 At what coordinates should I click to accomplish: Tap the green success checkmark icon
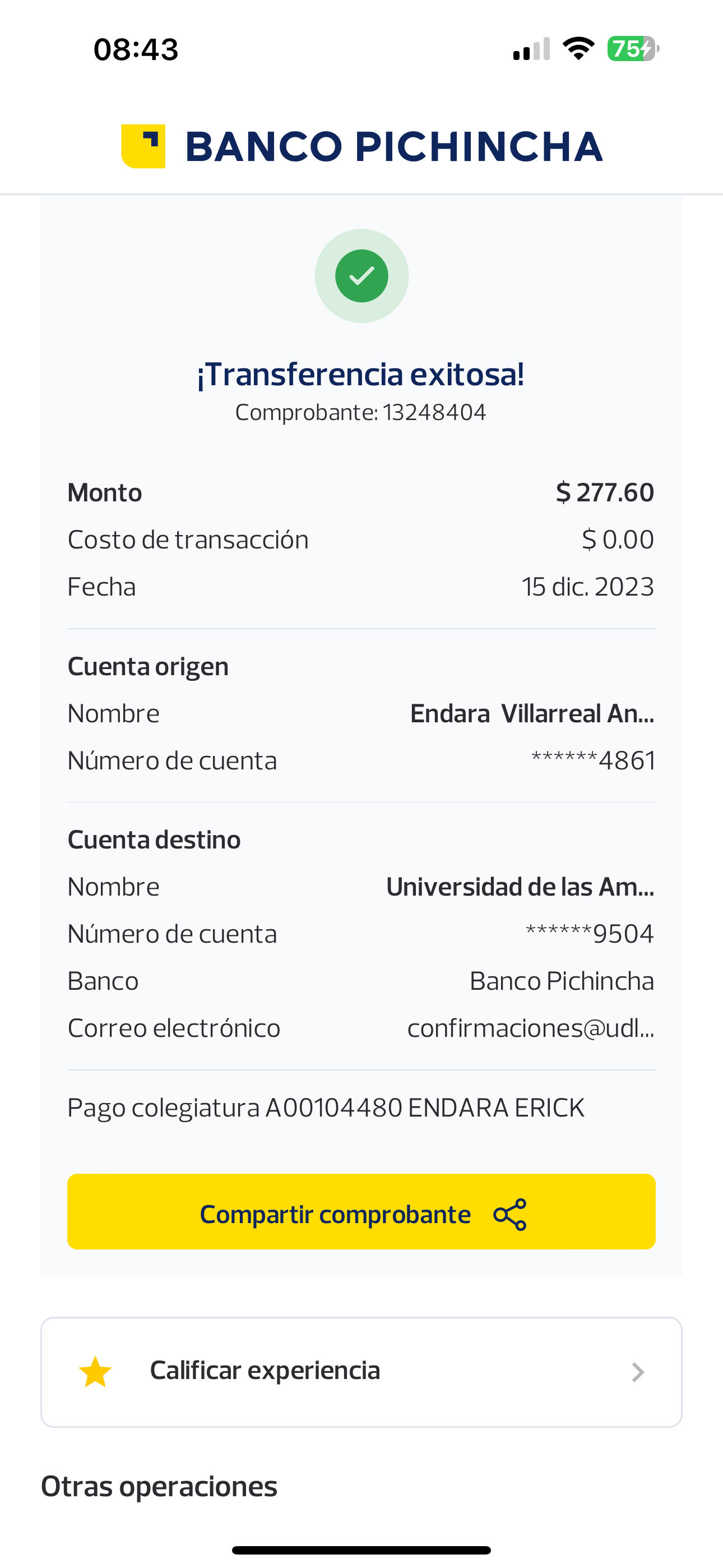(x=361, y=276)
